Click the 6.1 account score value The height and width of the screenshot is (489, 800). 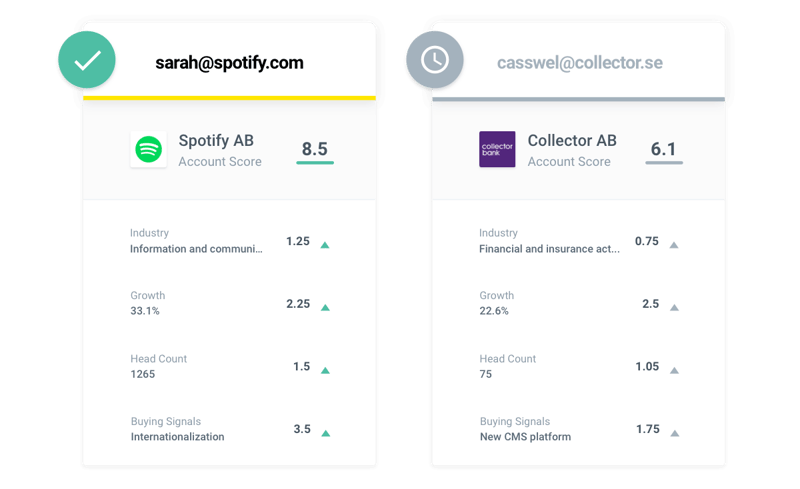tap(663, 149)
